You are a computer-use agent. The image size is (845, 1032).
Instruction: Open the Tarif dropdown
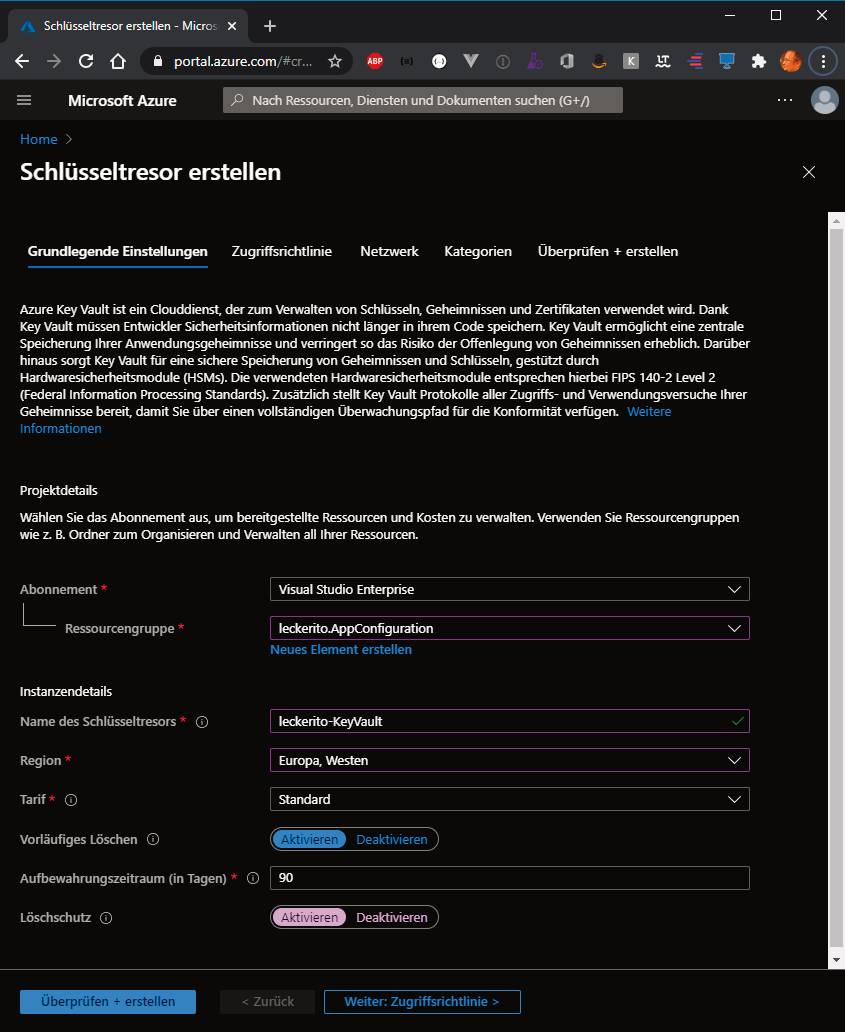pyautogui.click(x=509, y=800)
